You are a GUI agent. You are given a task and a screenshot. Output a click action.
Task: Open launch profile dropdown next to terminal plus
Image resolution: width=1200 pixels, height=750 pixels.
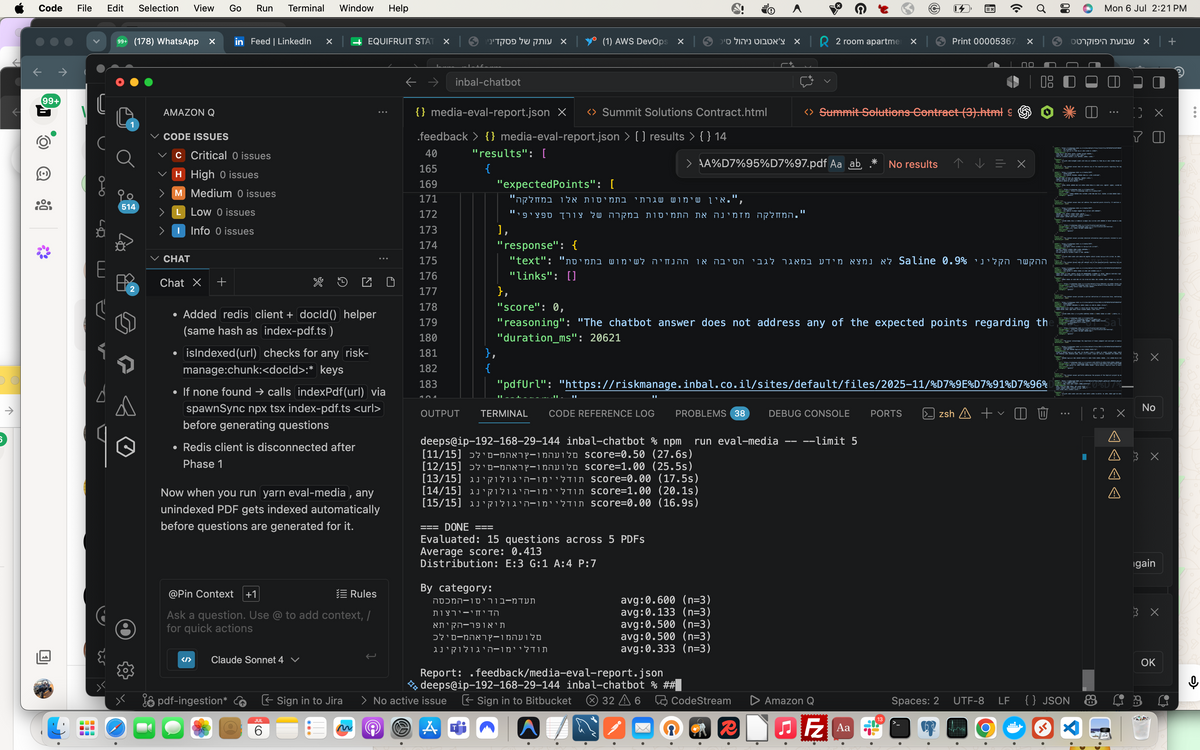1001,413
